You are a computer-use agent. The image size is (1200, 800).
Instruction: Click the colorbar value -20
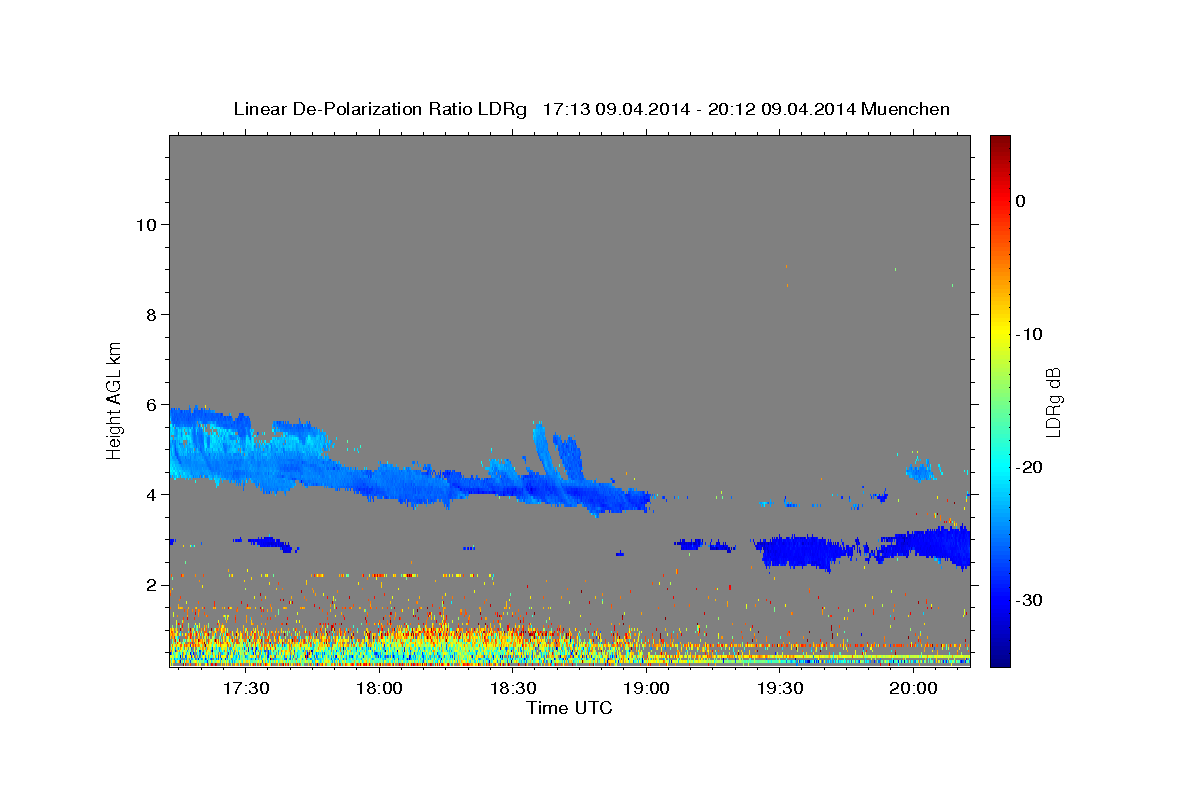tap(1030, 467)
